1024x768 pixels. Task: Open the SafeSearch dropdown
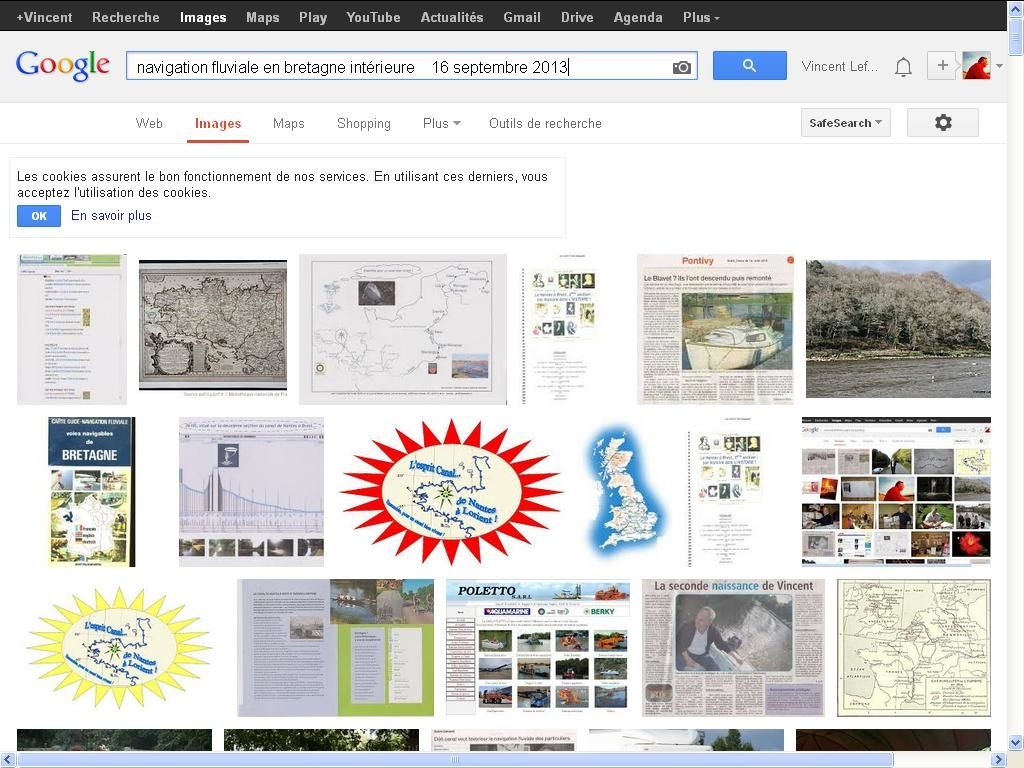click(846, 123)
